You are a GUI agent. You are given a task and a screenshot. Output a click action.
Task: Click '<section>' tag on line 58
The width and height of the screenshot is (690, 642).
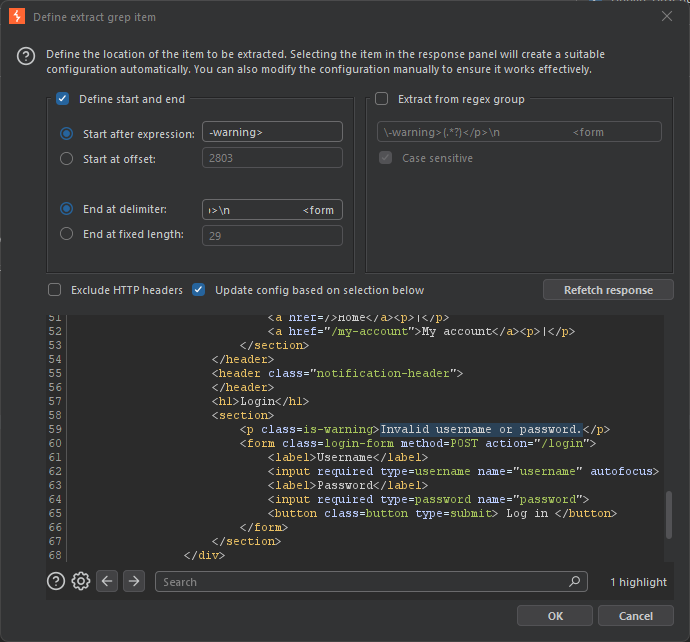point(243,415)
